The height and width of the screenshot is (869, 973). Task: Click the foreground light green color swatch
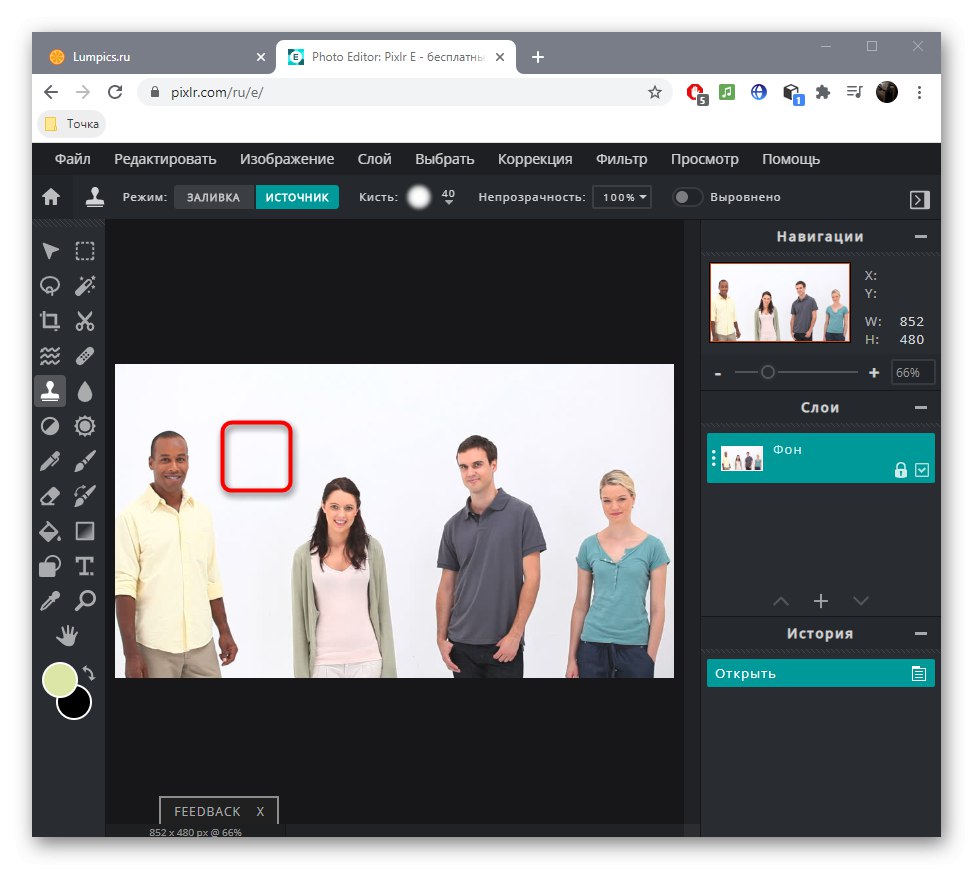pyautogui.click(x=60, y=680)
